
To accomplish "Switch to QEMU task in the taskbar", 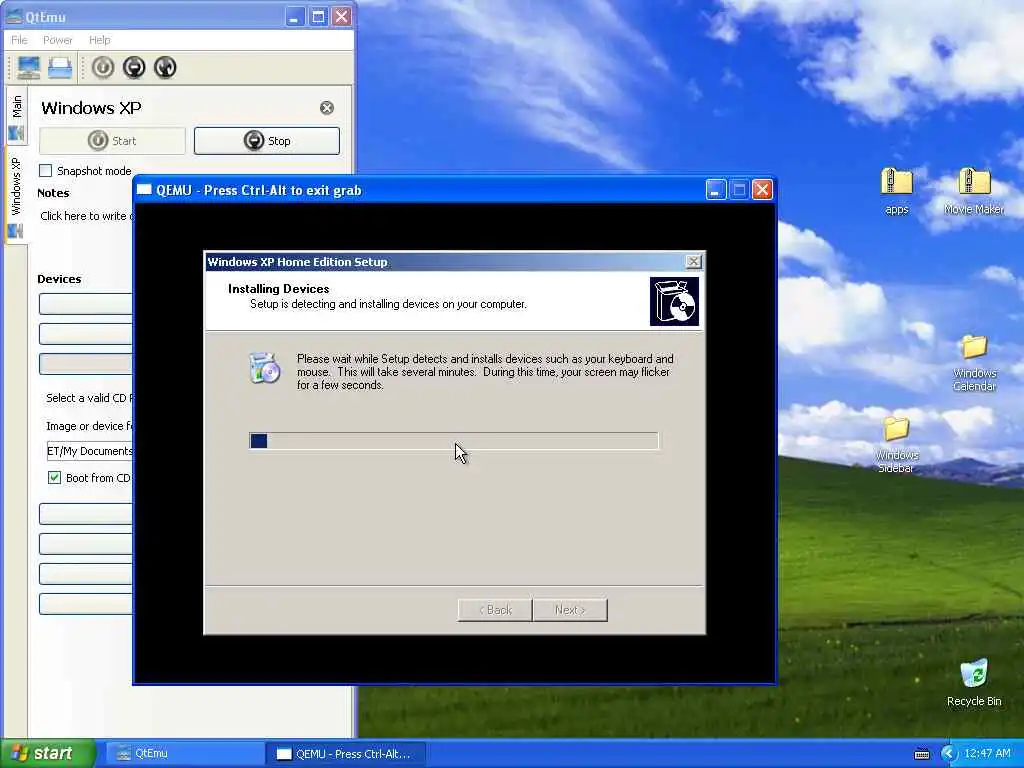I will (x=345, y=754).
